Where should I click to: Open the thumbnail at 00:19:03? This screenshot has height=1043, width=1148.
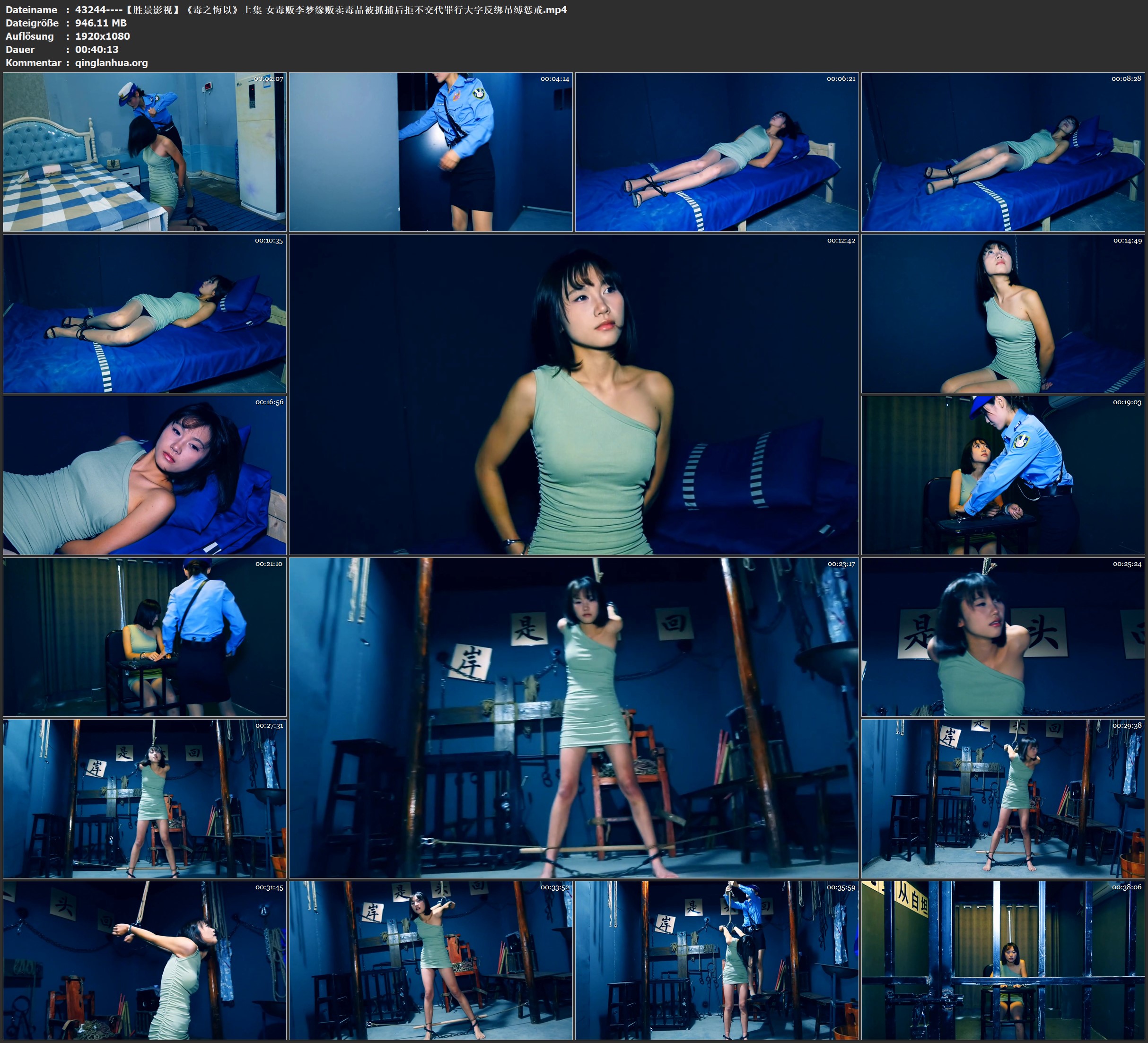pyautogui.click(x=1003, y=475)
